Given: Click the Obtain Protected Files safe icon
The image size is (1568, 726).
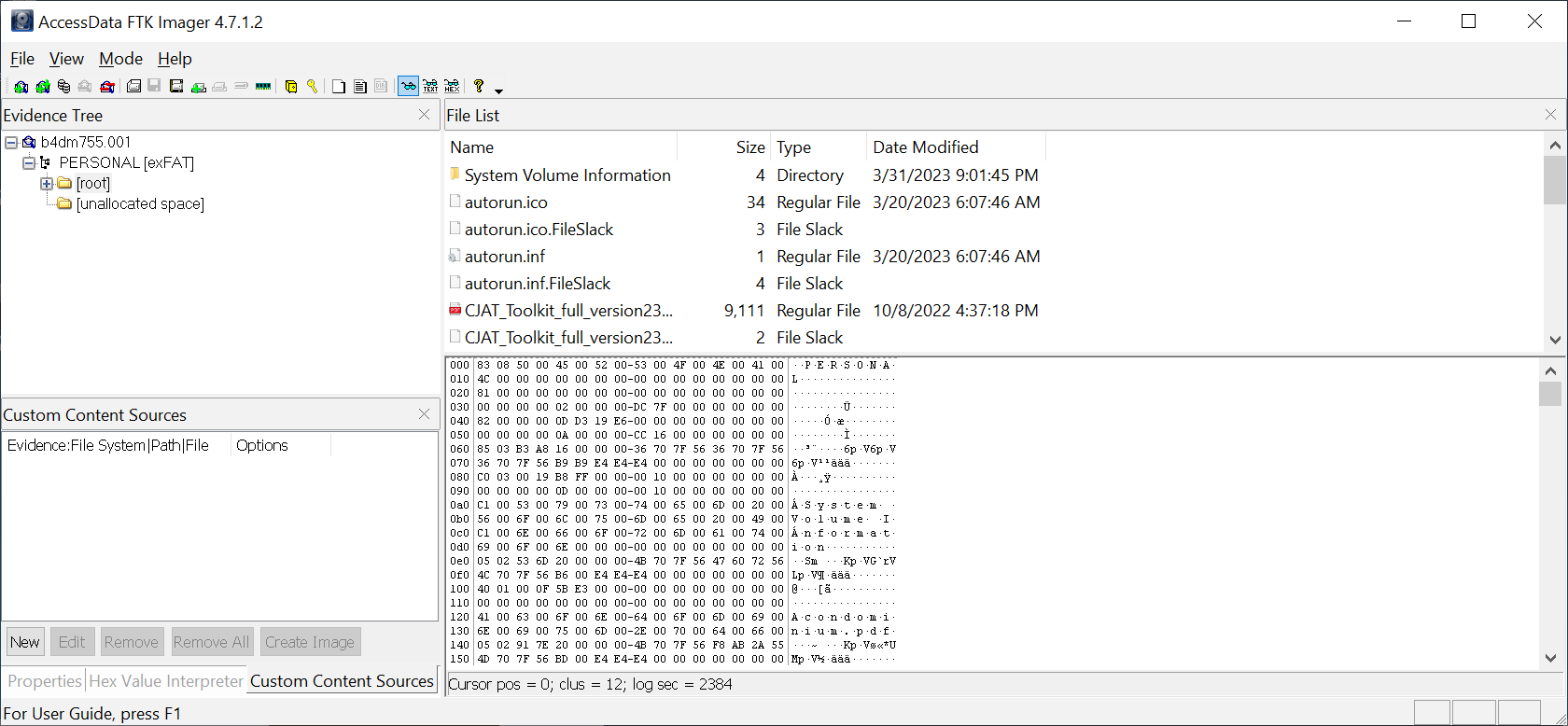Looking at the screenshot, I should tap(291, 87).
